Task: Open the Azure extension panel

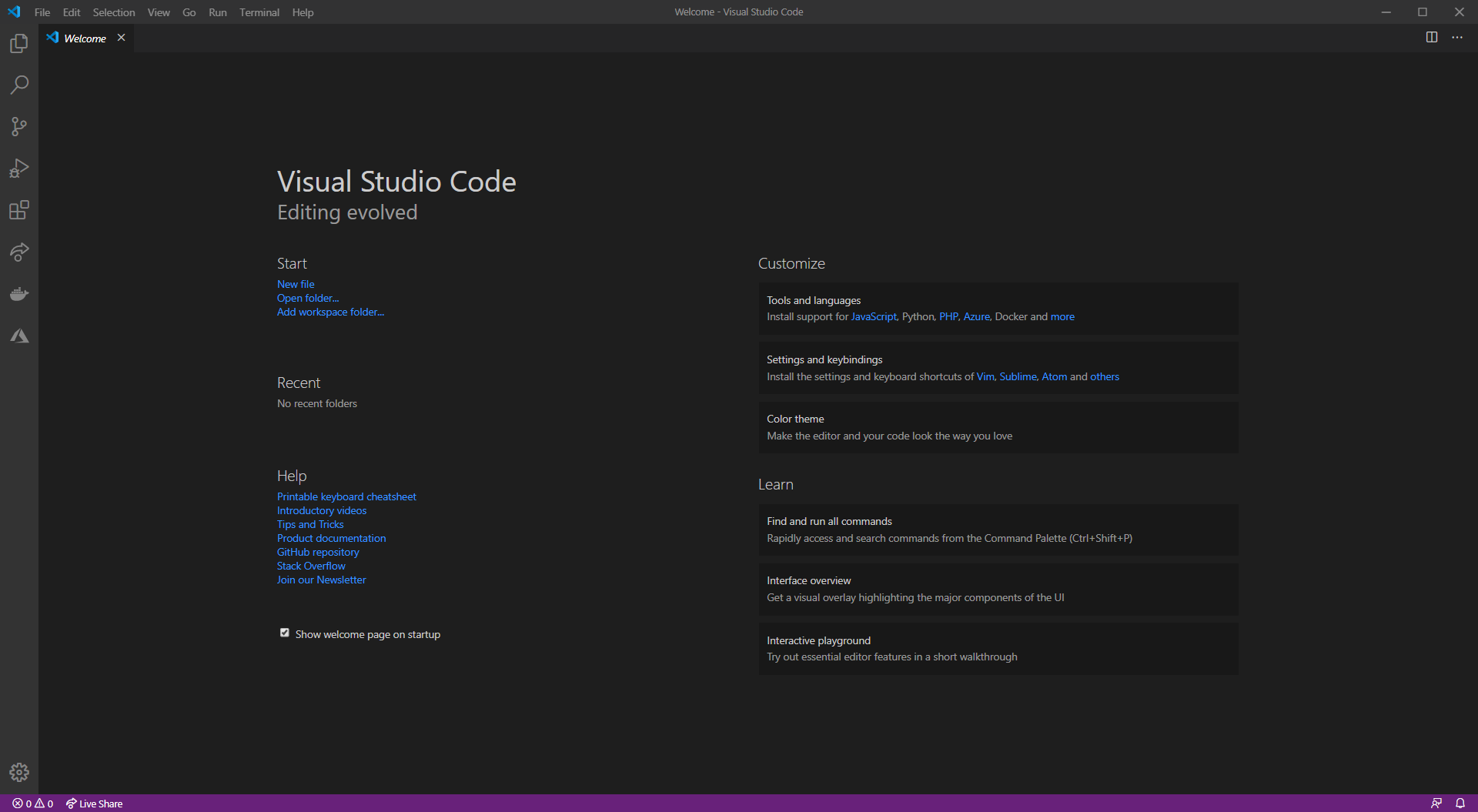Action: coord(18,335)
